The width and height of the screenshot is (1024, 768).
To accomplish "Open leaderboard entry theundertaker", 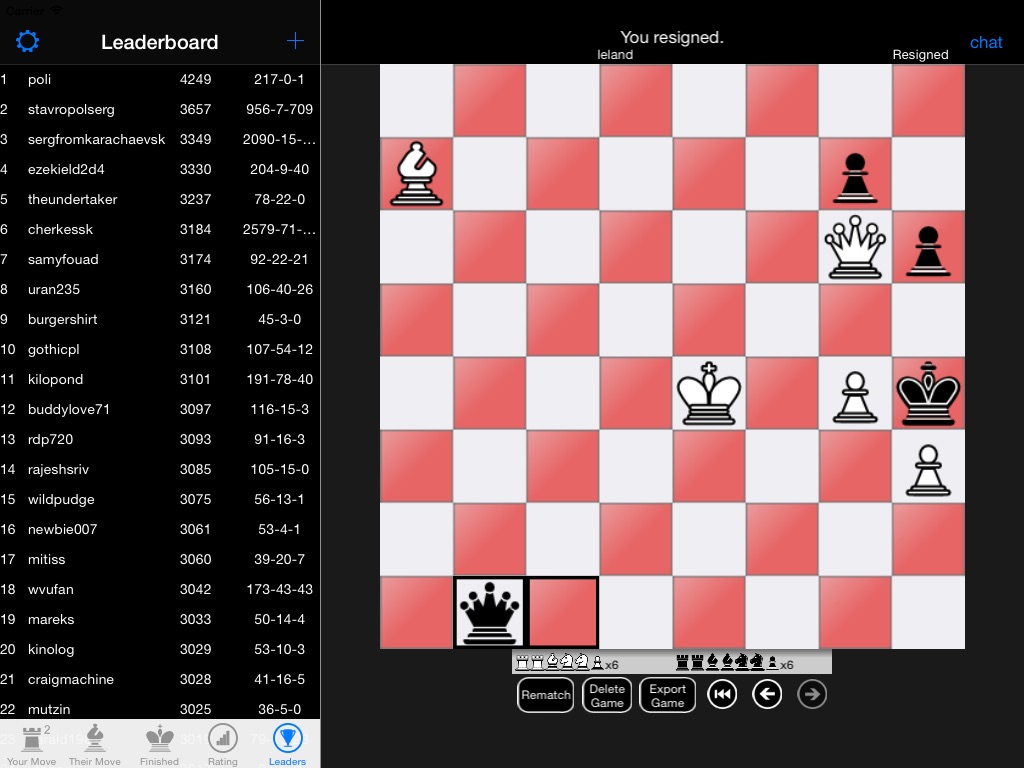I will click(x=160, y=199).
